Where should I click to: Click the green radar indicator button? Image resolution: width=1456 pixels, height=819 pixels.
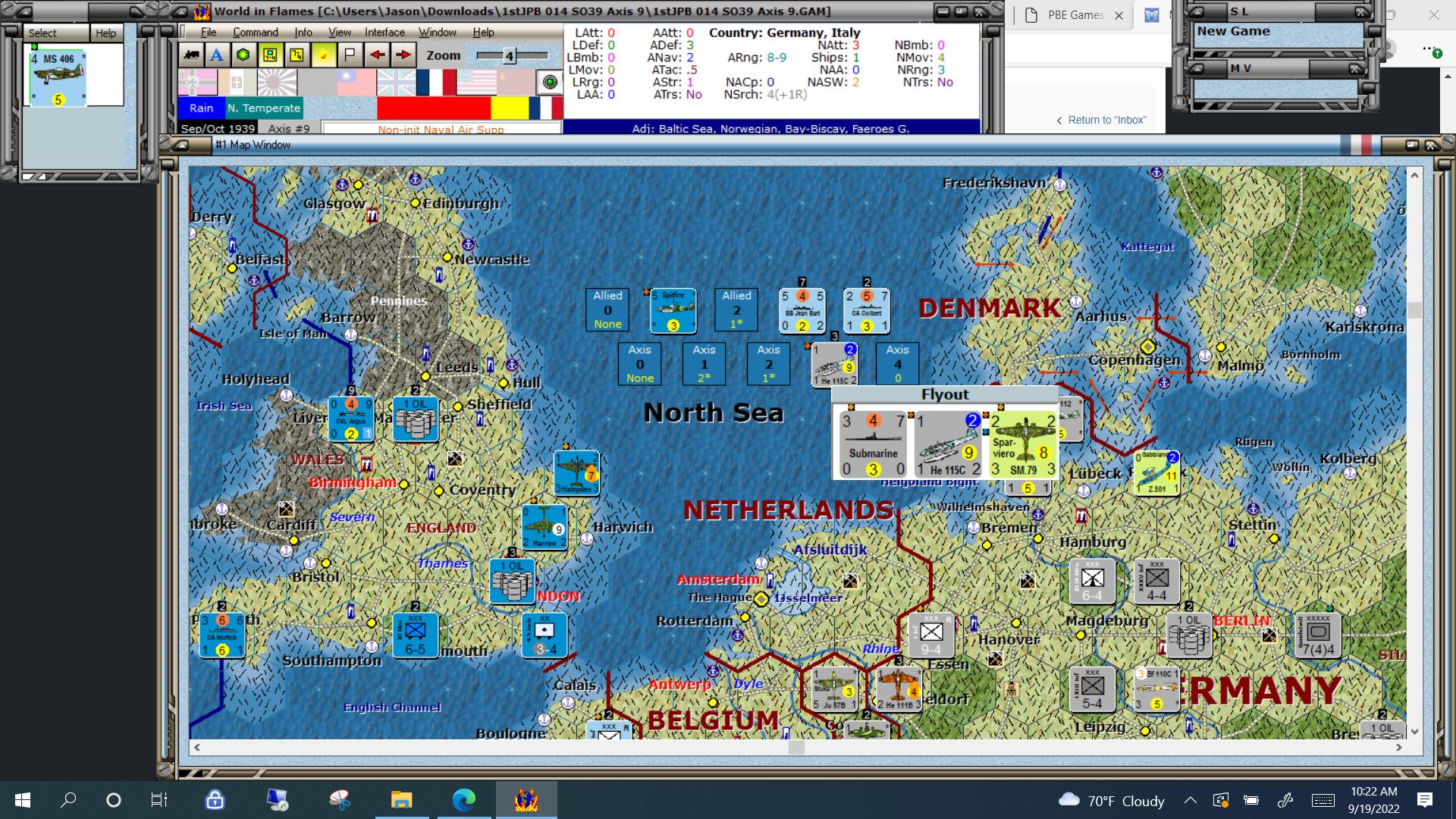[550, 82]
